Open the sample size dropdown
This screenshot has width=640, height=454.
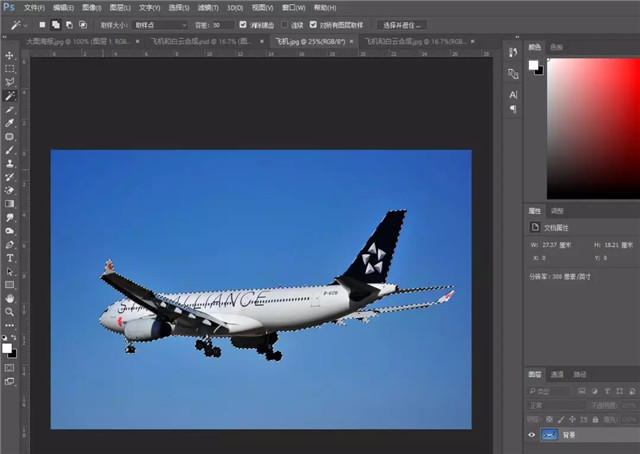tap(160, 24)
